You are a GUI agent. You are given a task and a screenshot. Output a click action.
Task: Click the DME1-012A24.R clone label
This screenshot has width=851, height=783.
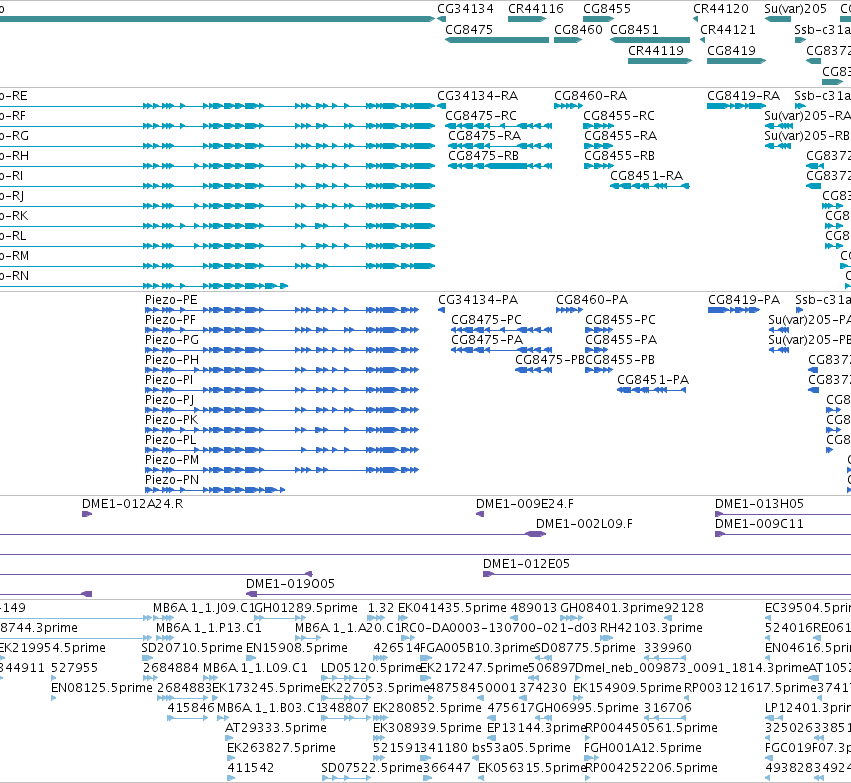pos(132,504)
